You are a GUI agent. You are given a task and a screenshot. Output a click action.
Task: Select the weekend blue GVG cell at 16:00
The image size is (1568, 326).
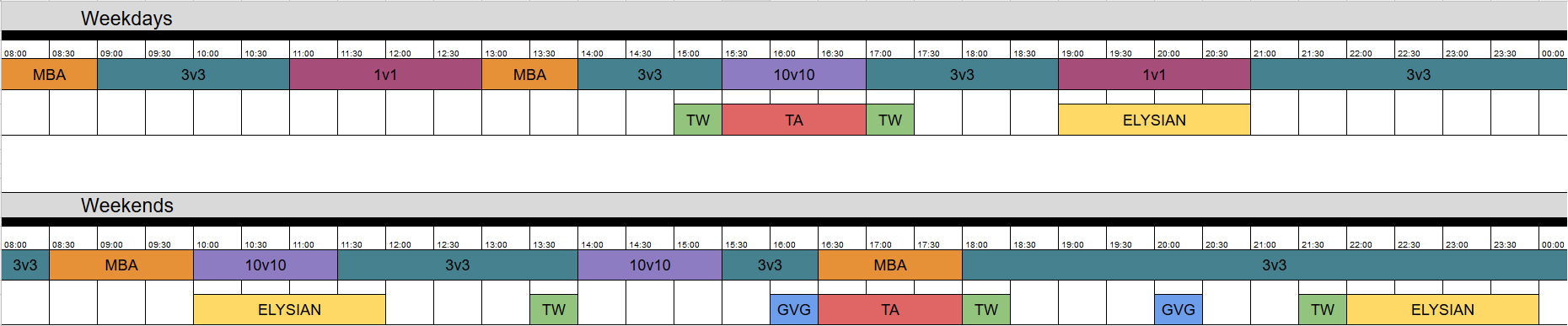pos(794,309)
